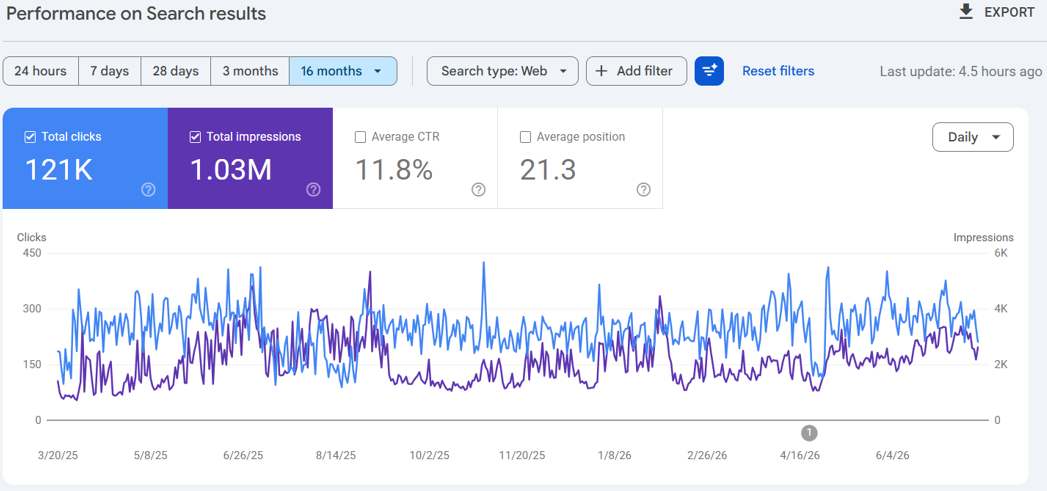Click the Clicks axis title
This screenshot has height=491, width=1047.
[x=31, y=237]
